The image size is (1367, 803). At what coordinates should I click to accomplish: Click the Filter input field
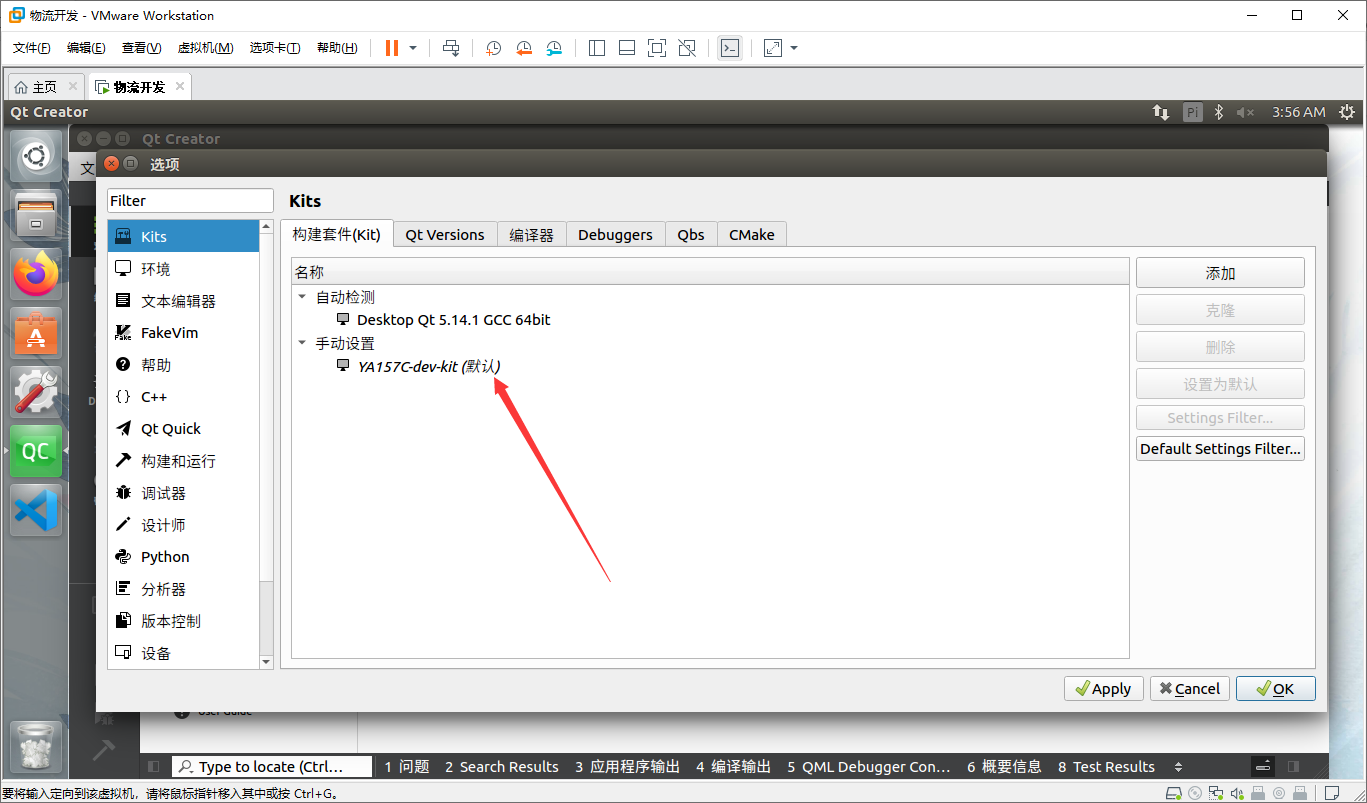(x=190, y=201)
